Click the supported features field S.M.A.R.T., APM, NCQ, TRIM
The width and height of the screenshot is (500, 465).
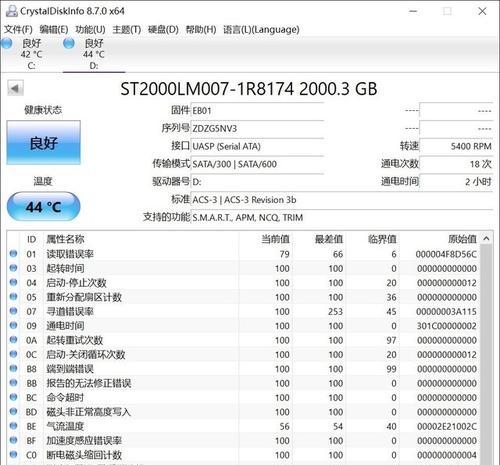342,218
